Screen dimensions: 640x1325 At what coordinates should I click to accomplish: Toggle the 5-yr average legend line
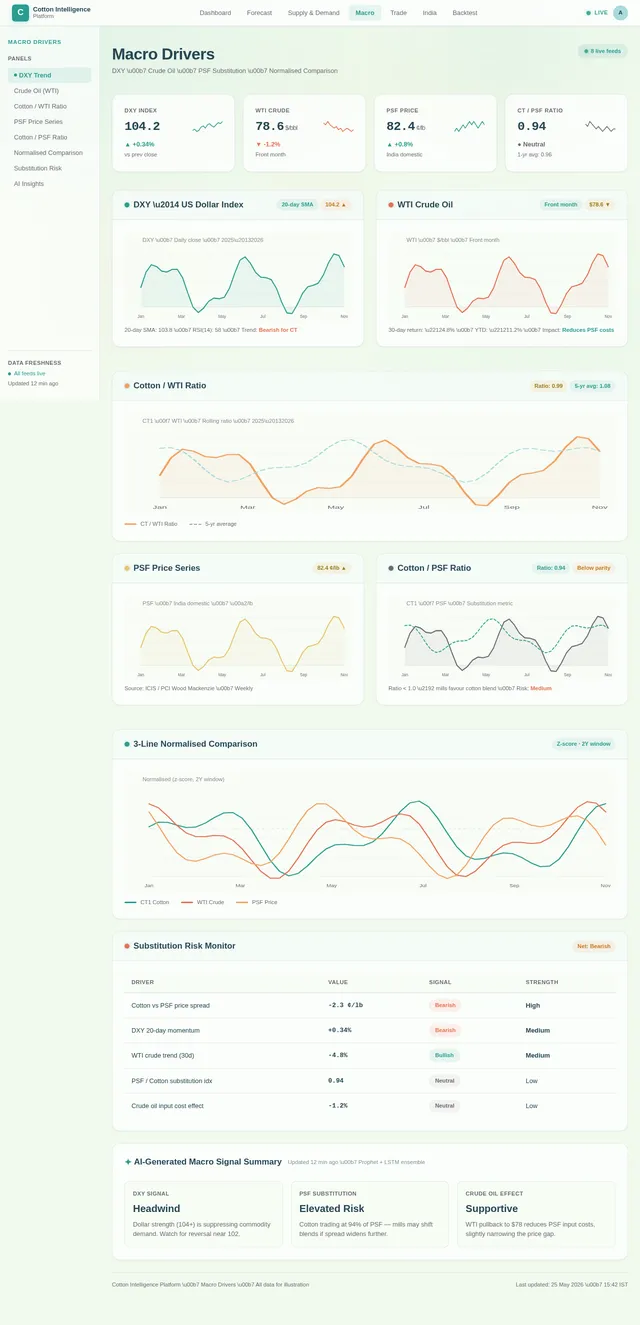click(213, 524)
